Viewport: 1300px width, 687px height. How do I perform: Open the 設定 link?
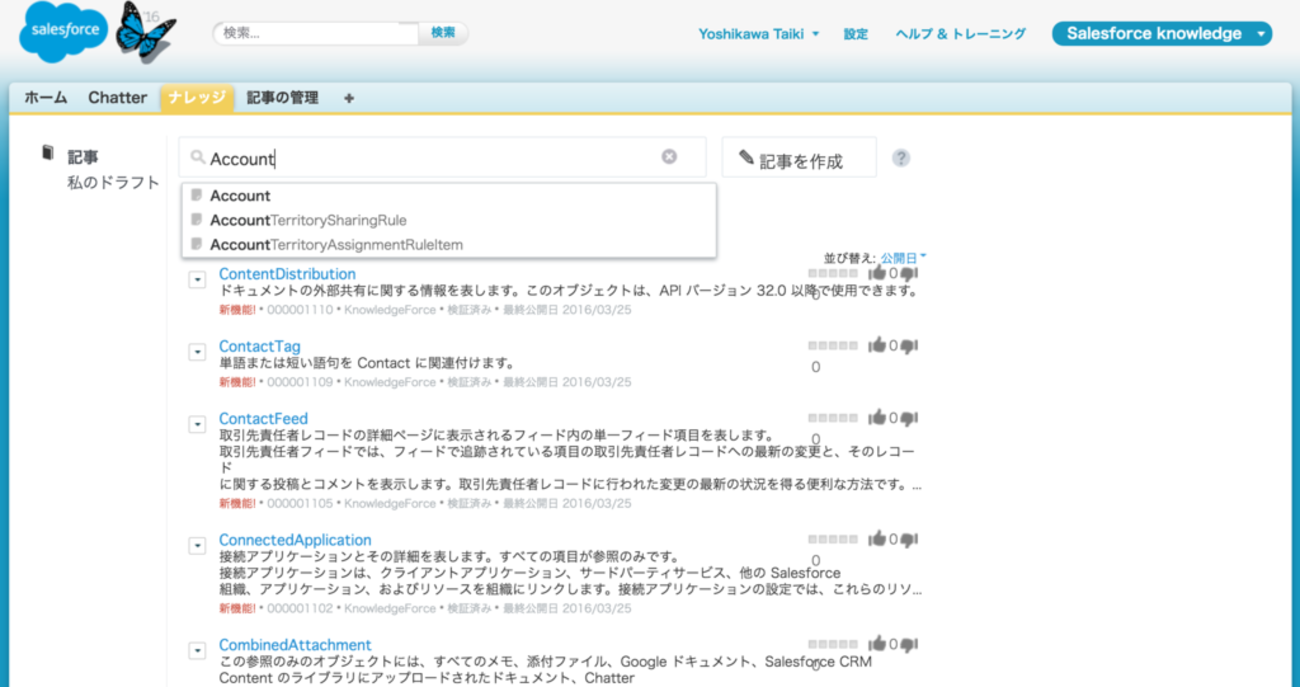tap(856, 34)
